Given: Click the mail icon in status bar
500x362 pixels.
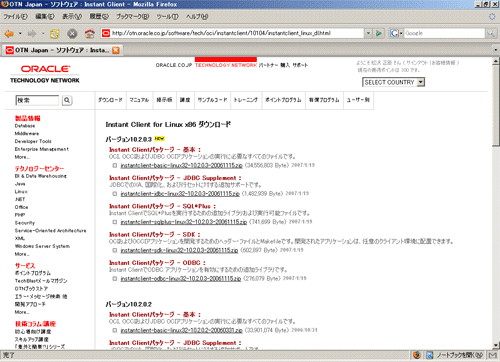Looking at the screenshot, I should point(493,355).
